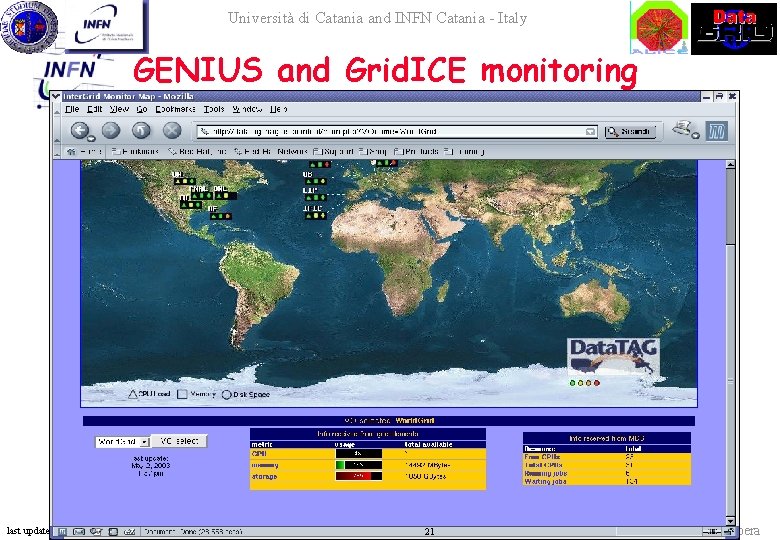
Task: Open Address Book icon in status bar
Action: [x=113, y=532]
